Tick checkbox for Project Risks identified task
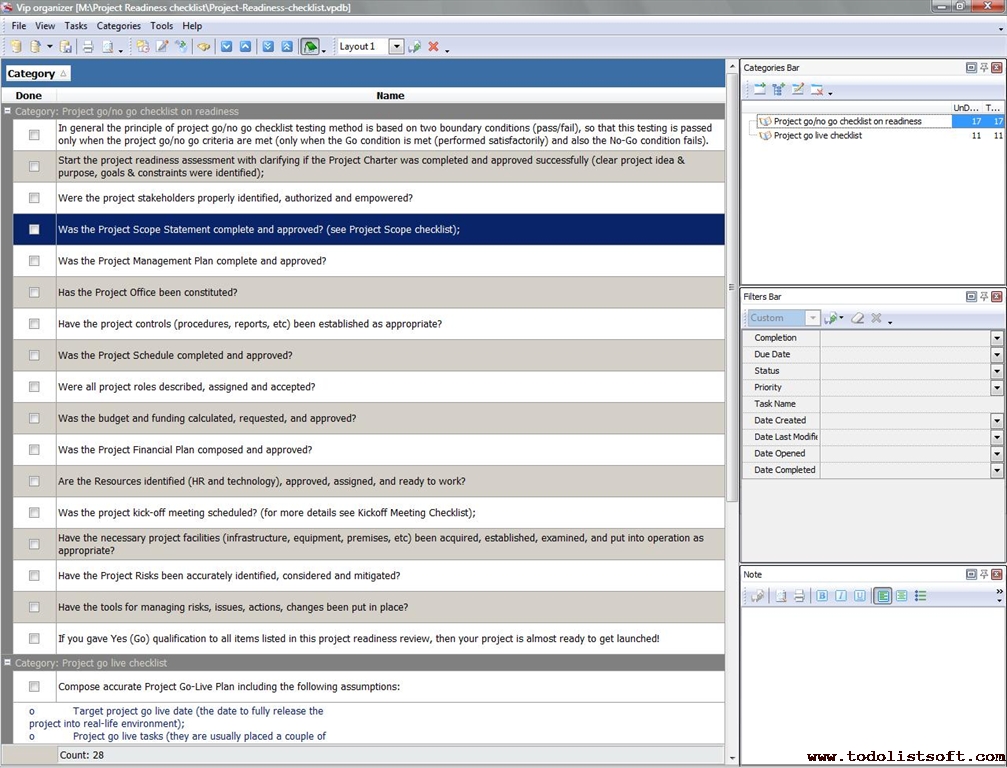Viewport: 1007px width, 768px height. coord(34,576)
